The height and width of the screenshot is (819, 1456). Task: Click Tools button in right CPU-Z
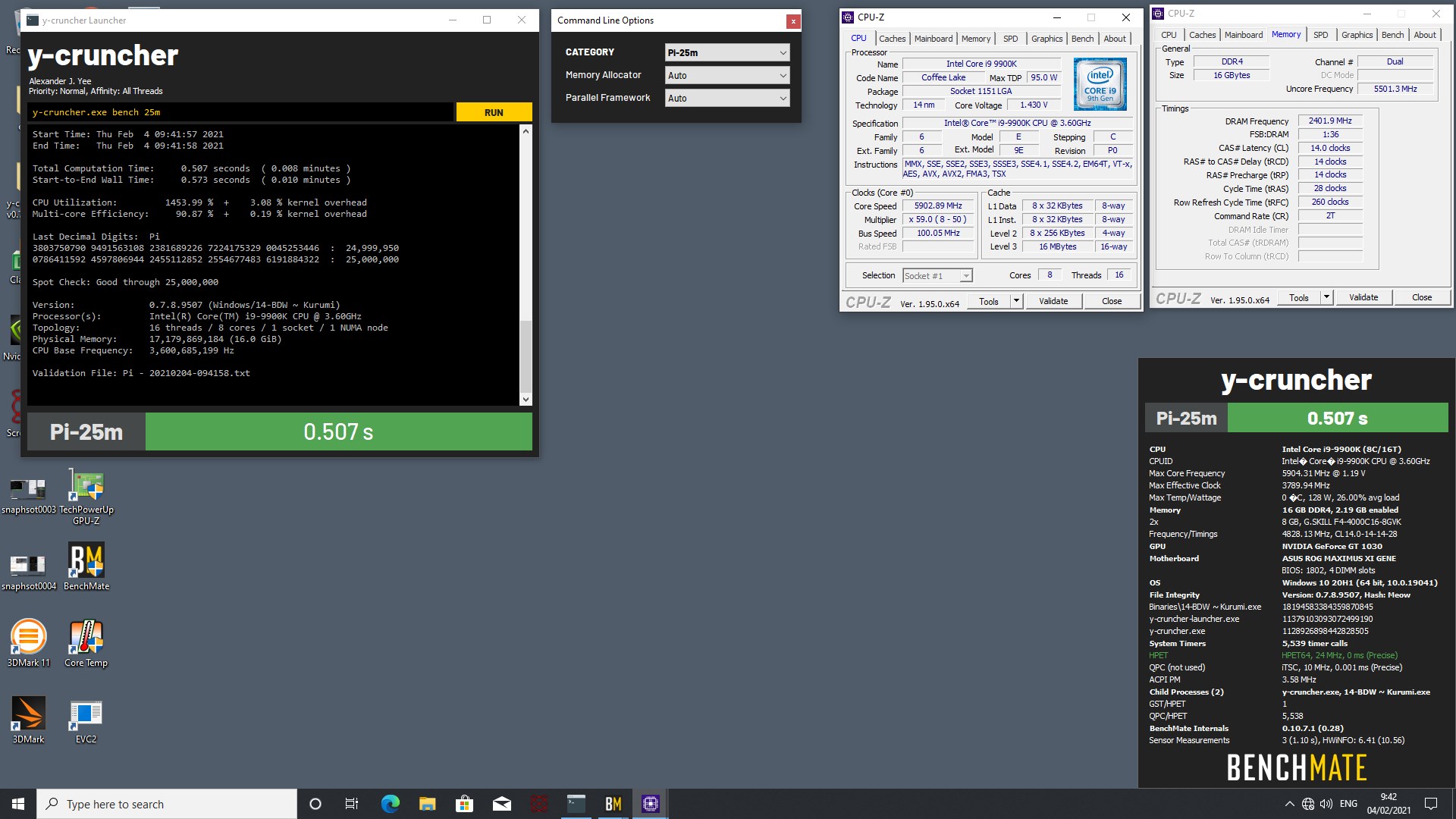[1299, 297]
